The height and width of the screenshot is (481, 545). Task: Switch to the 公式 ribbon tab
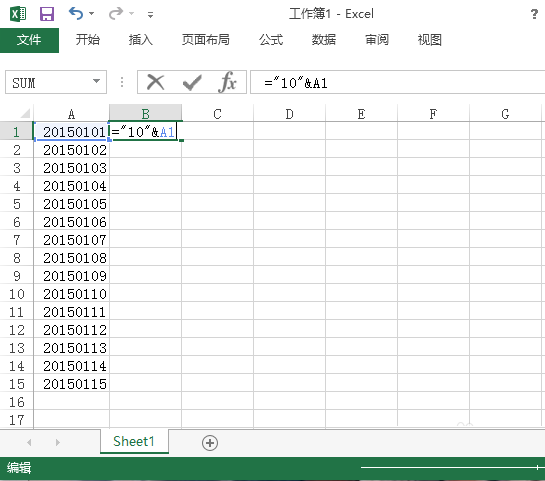(271, 40)
